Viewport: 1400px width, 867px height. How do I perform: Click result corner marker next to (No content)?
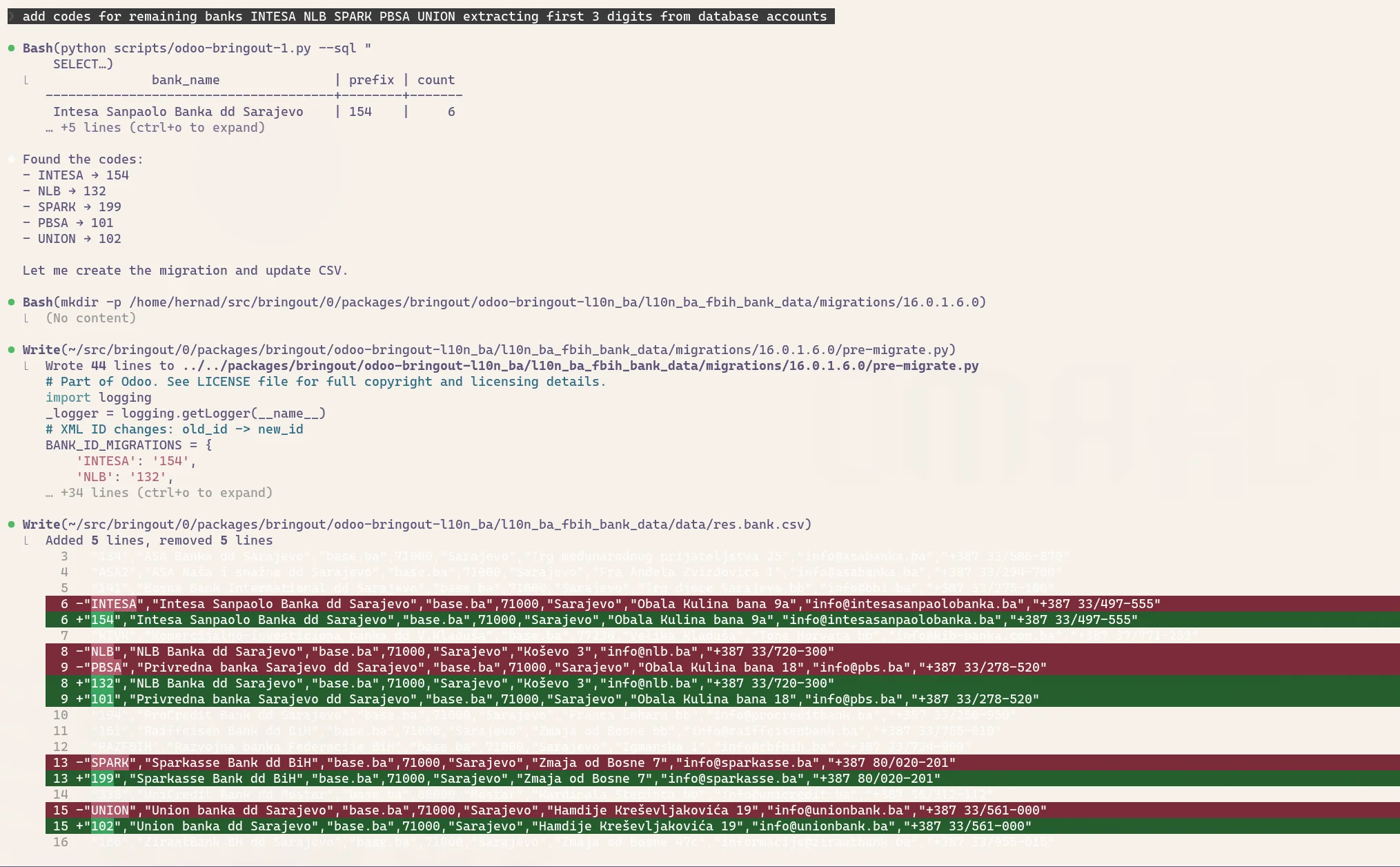pyautogui.click(x=26, y=318)
